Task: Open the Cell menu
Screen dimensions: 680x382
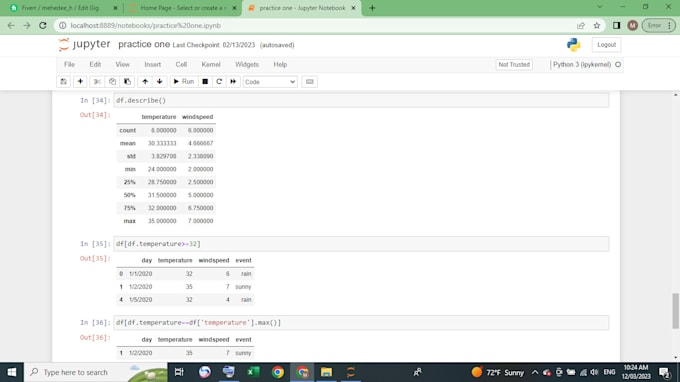Action: pos(181,65)
